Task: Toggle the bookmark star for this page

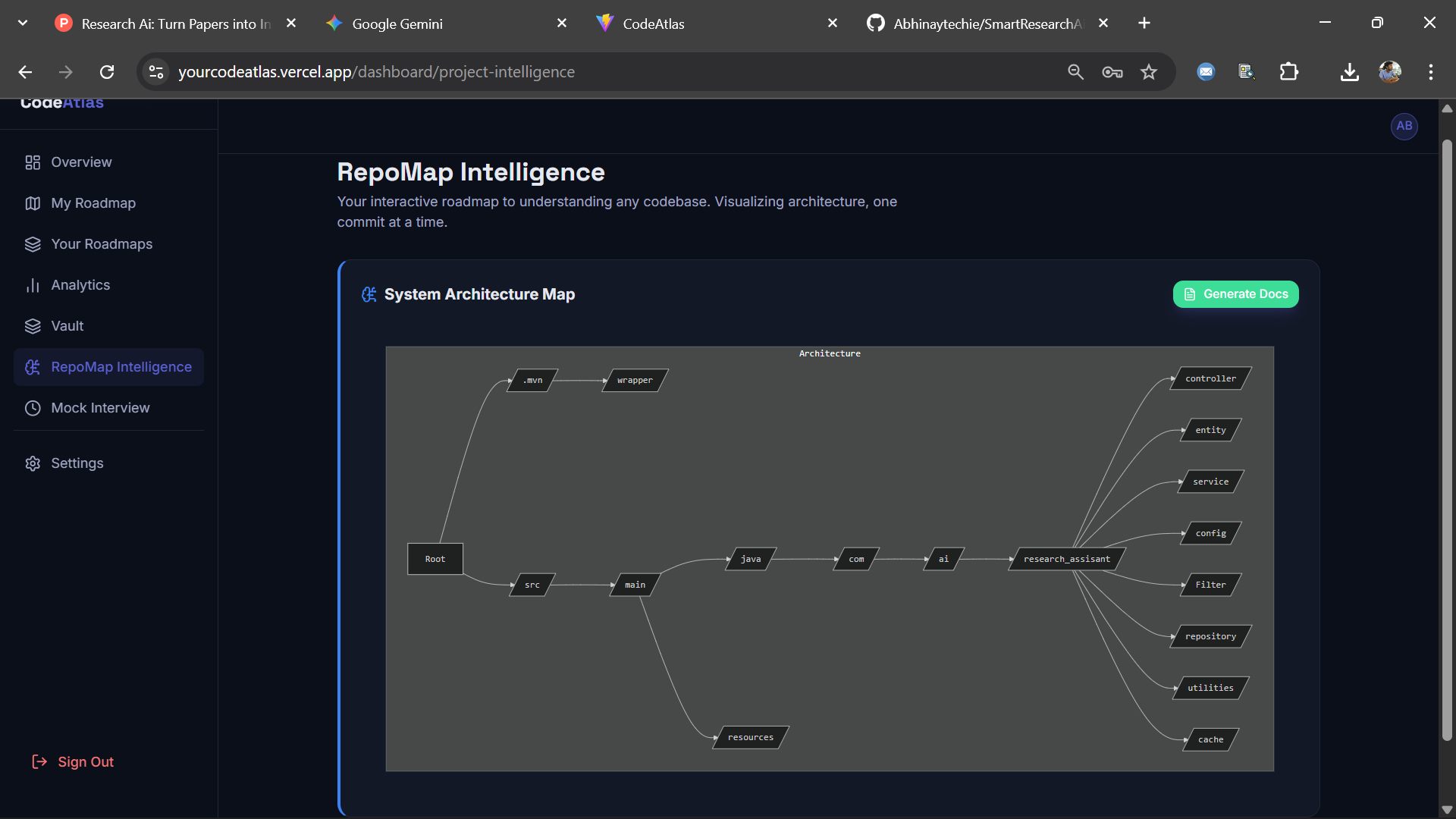Action: (x=1149, y=71)
